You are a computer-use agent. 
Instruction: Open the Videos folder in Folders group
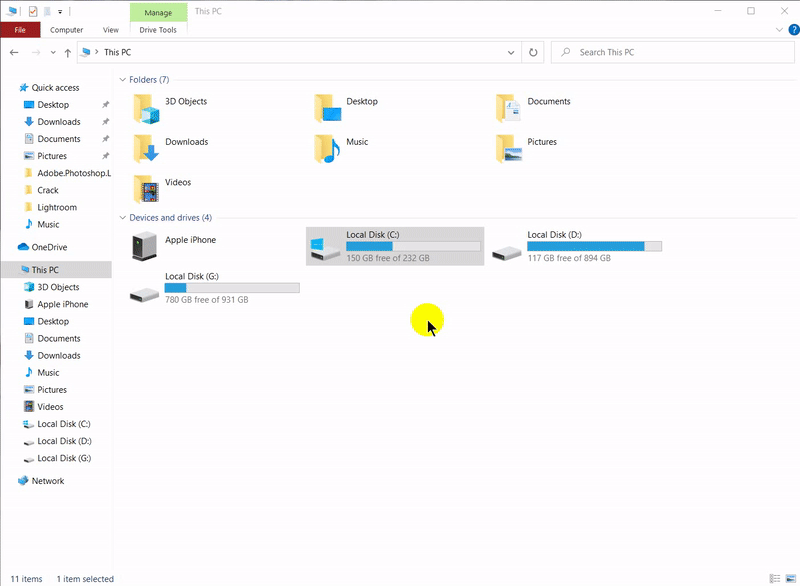pos(146,189)
